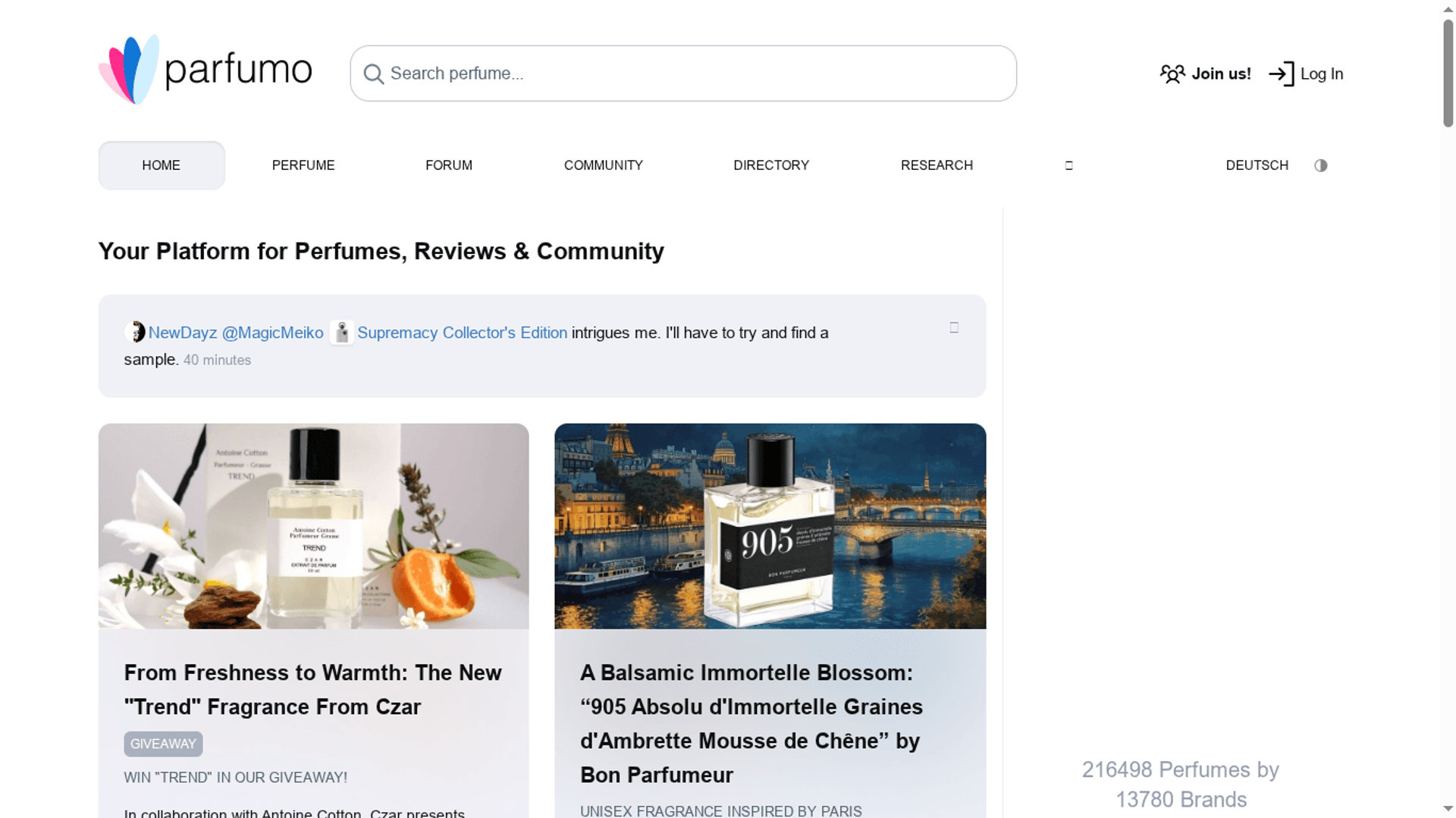Open the Join us page via the people icon
Viewport: 1456px width, 818px height.
[x=1172, y=74]
